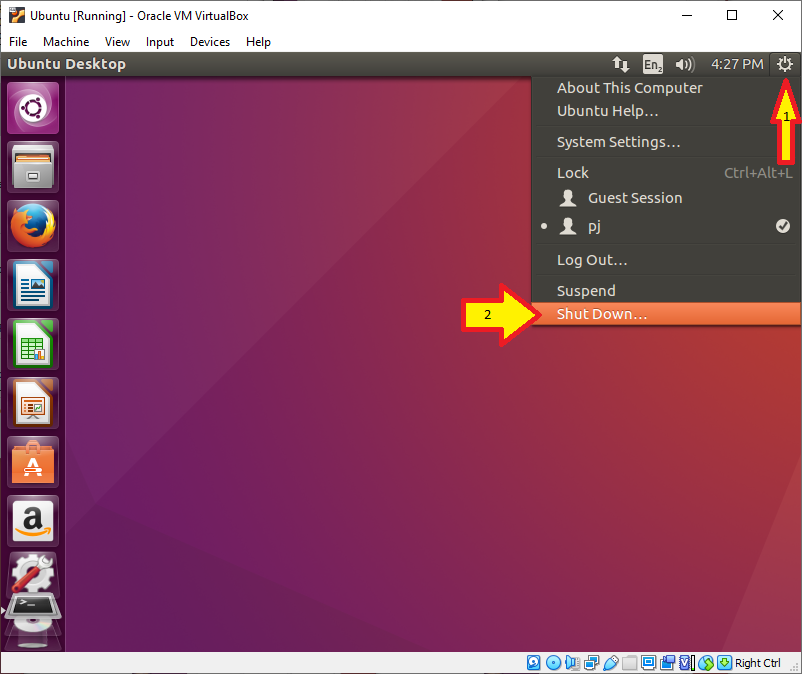Select the pj user account entry
The width and height of the screenshot is (802, 674).
pos(665,226)
